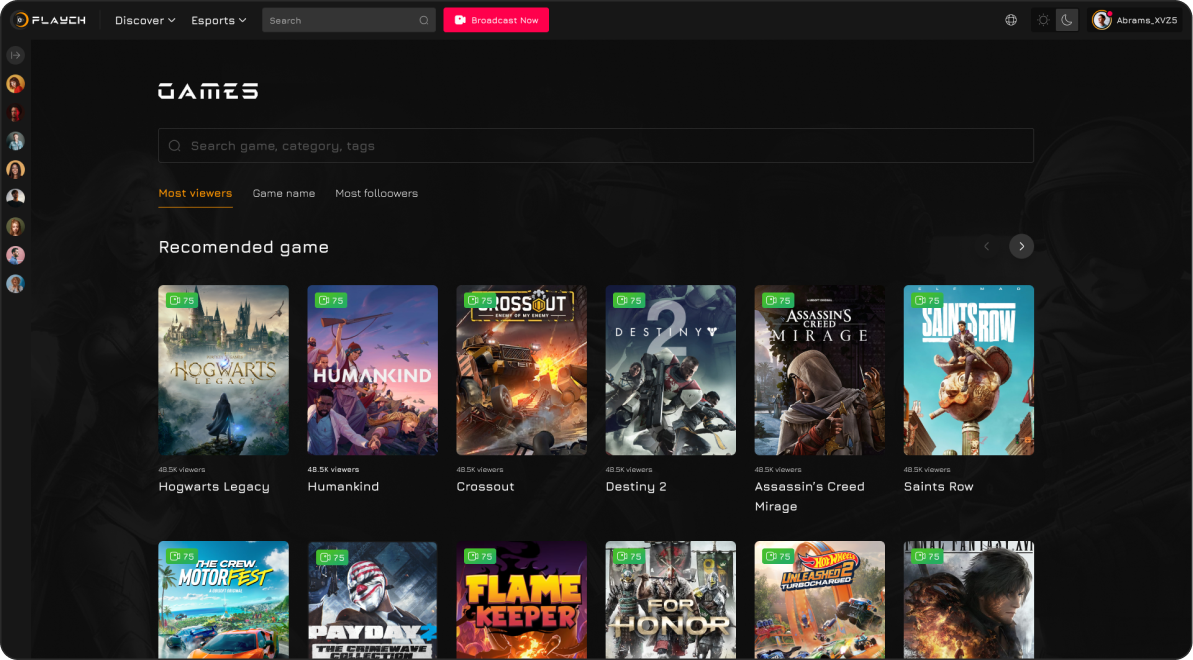Open the last streamer avatar in sidebar
The image size is (1193, 660).
click(15, 284)
